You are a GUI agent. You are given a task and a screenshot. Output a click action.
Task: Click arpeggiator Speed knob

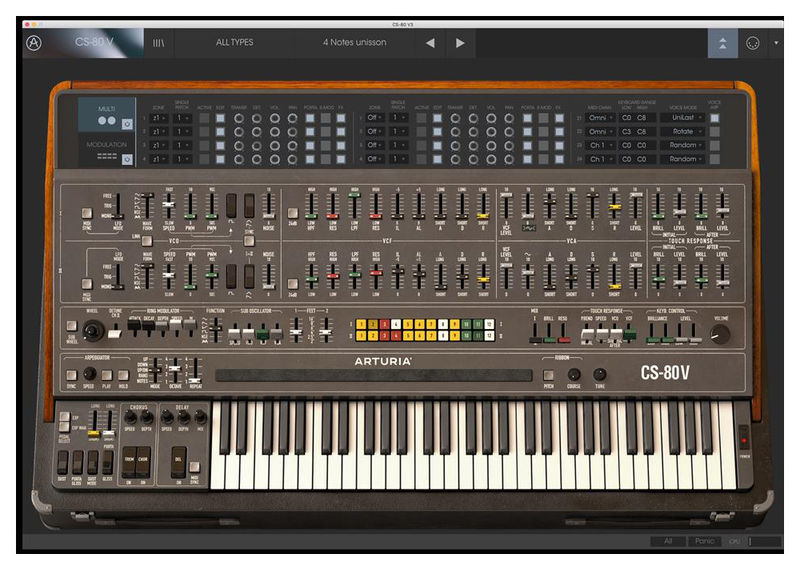(x=89, y=374)
